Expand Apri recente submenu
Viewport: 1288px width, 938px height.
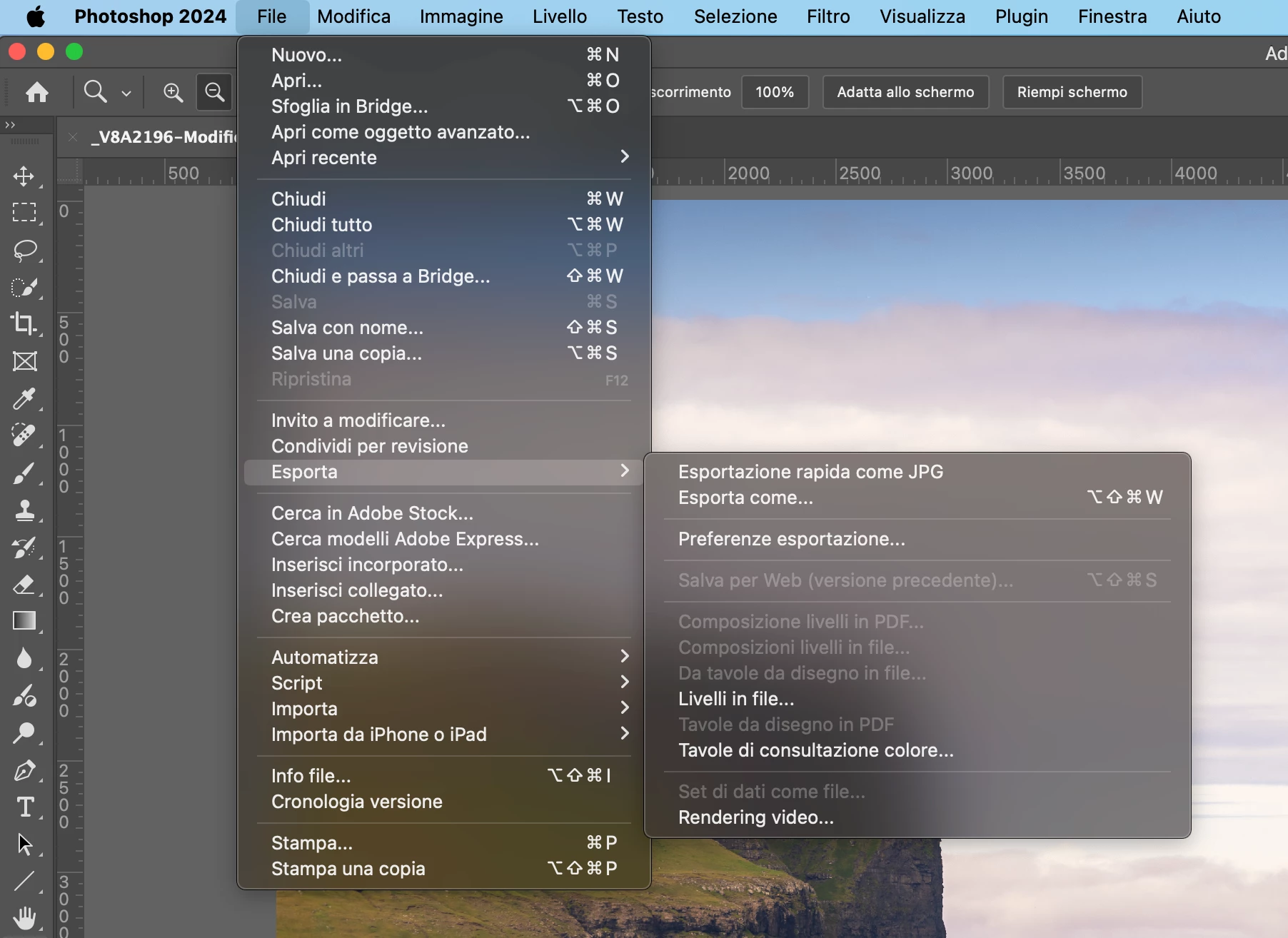(443, 157)
